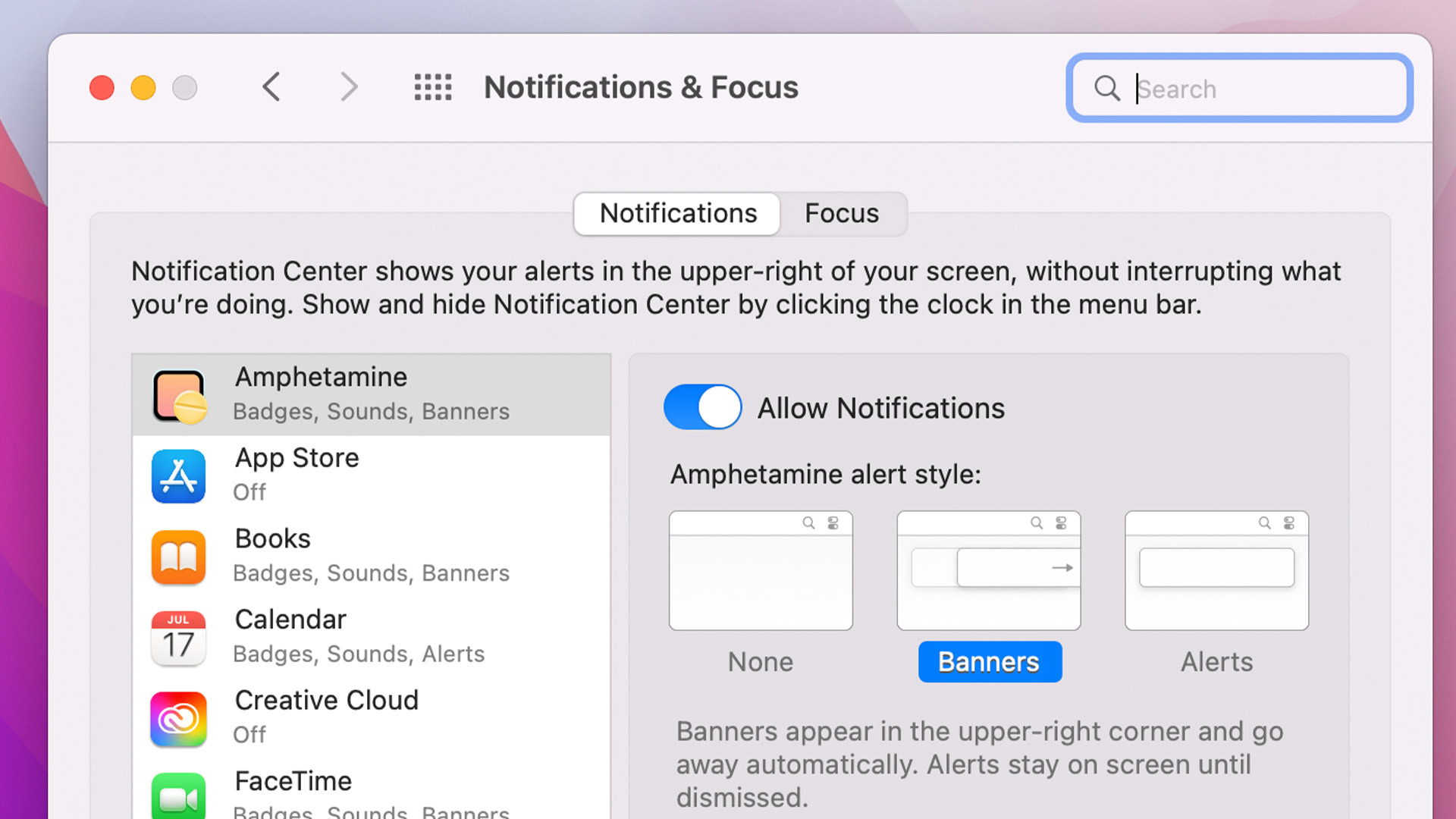
Task: Select the FaceTime camera icon
Action: pos(179,796)
